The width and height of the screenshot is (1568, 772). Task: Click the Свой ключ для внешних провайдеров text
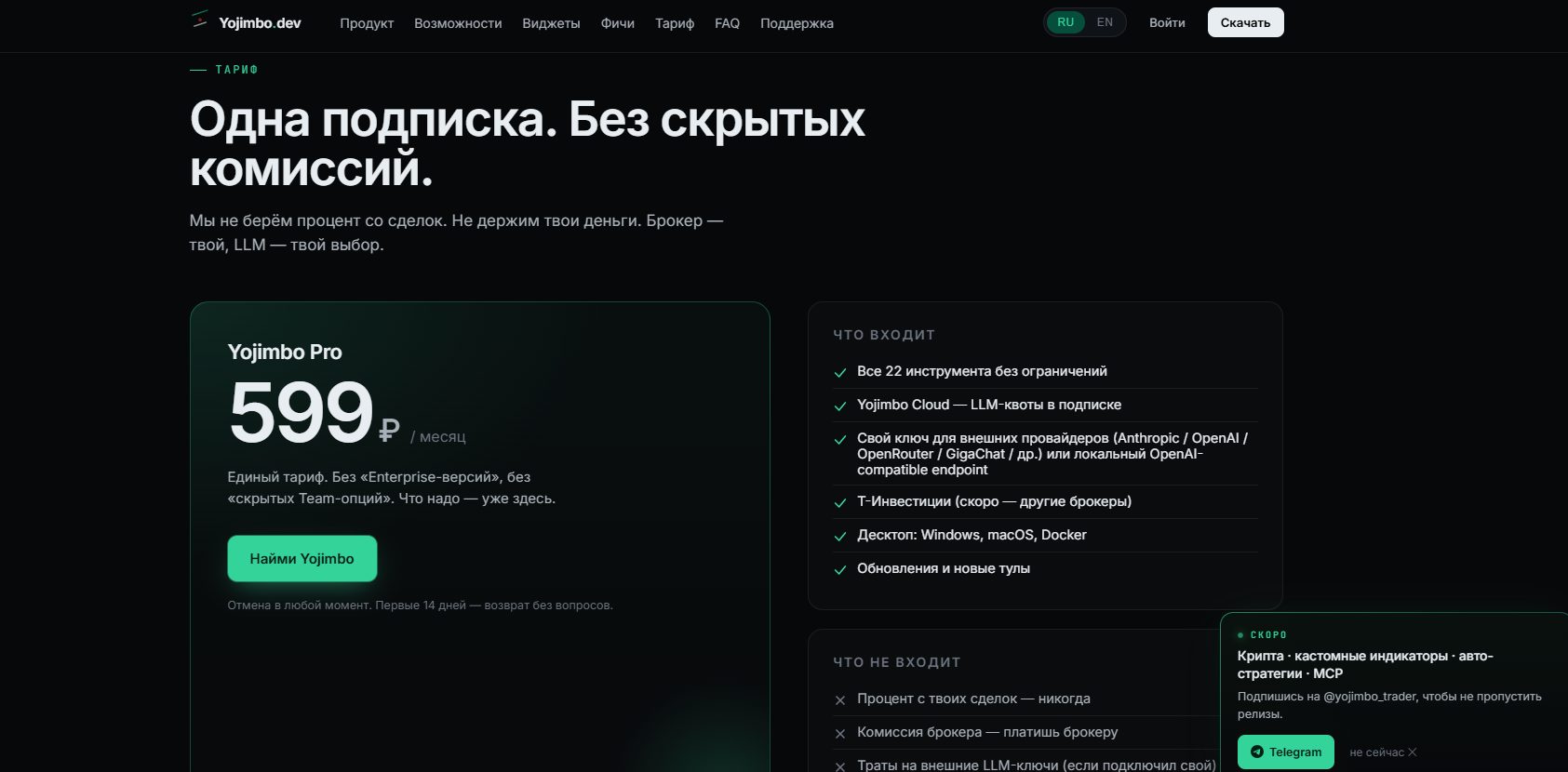point(1052,454)
